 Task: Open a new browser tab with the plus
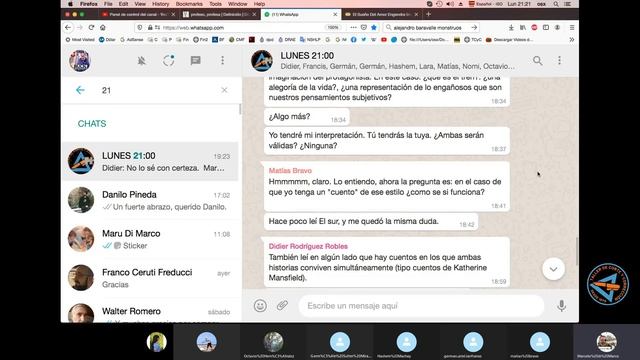coord(429,14)
